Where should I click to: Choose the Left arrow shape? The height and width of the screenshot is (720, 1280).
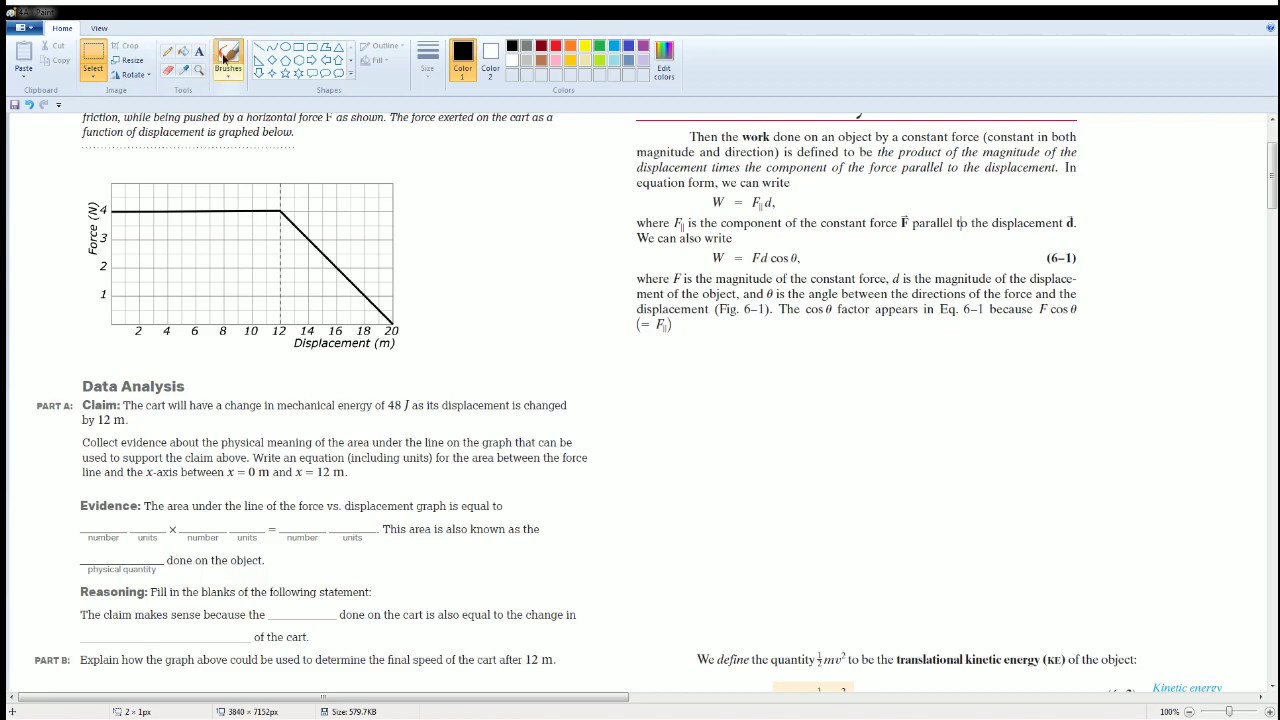coord(326,60)
